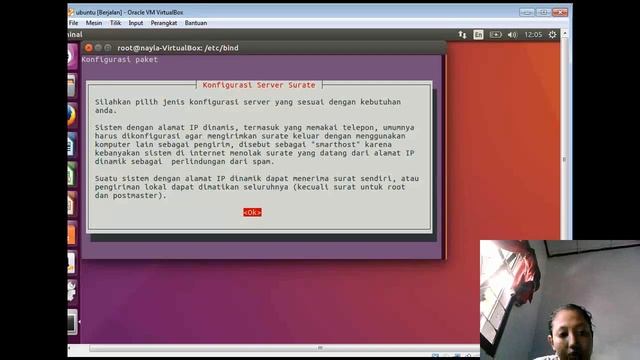Open the Ubuntu Dash search icon
Viewport: 640px width, 360px height.
[x=72, y=56]
